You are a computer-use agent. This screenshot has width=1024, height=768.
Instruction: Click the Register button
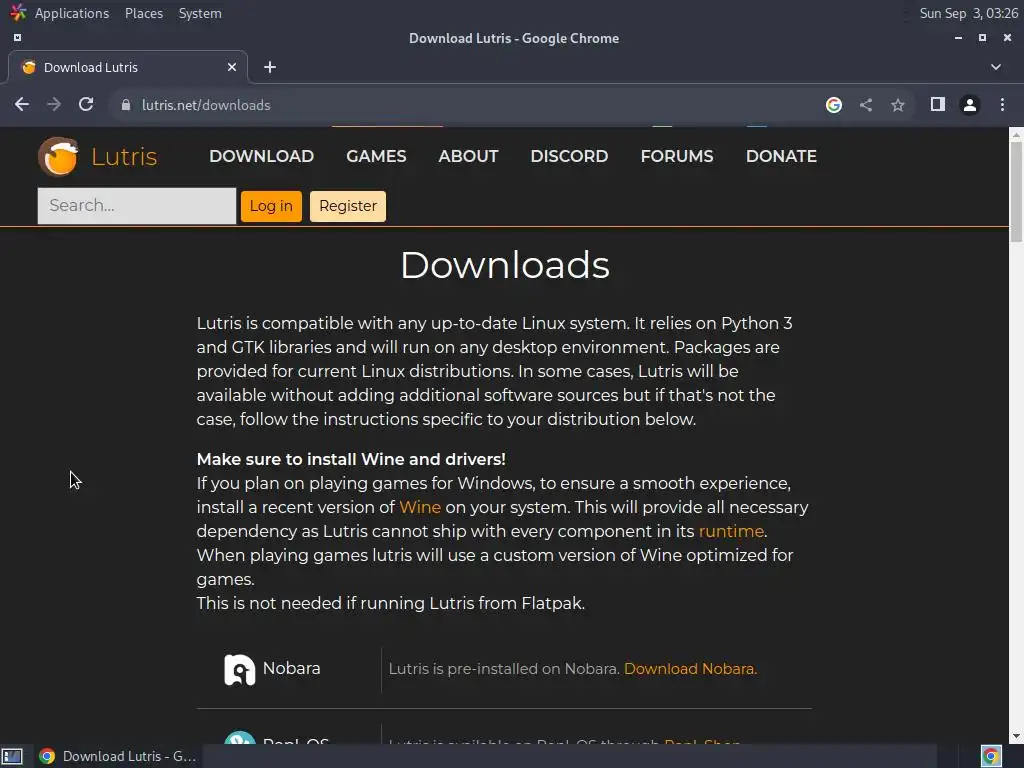coord(347,206)
